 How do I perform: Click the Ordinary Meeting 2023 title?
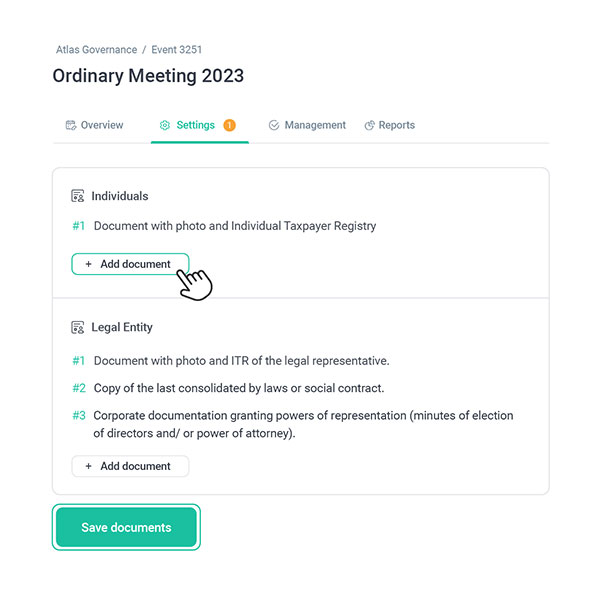point(148,76)
